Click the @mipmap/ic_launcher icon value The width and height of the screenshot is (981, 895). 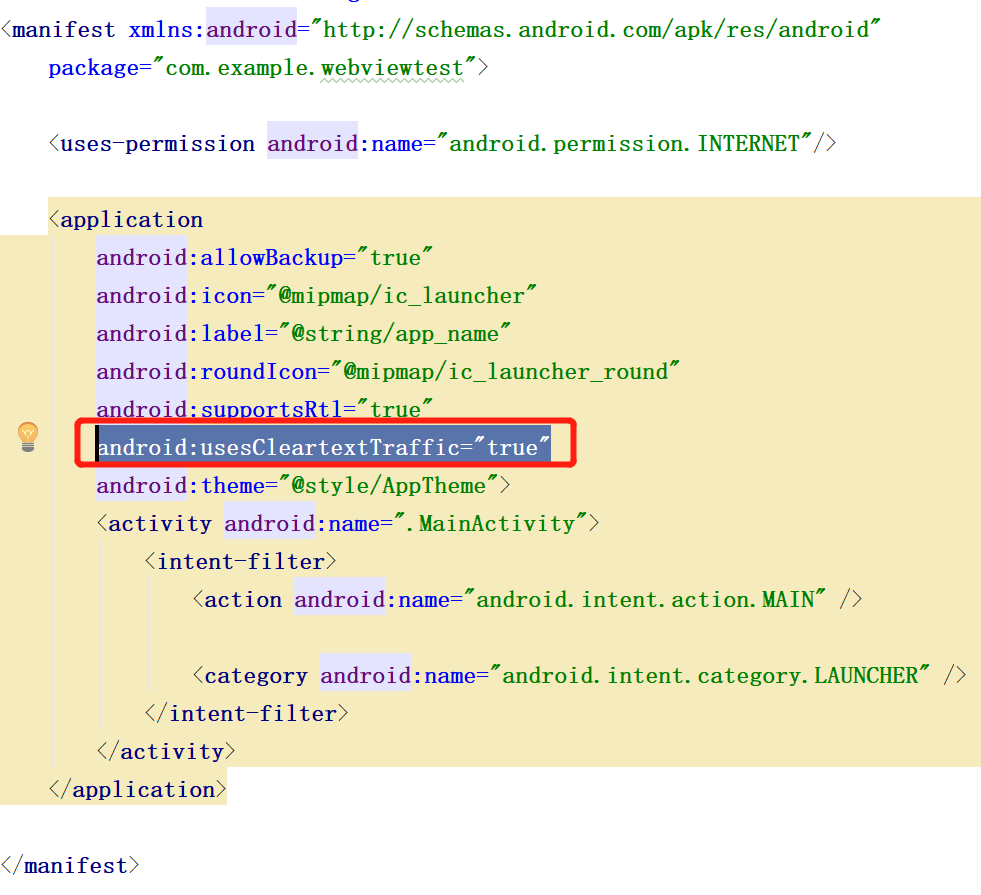pos(401,296)
